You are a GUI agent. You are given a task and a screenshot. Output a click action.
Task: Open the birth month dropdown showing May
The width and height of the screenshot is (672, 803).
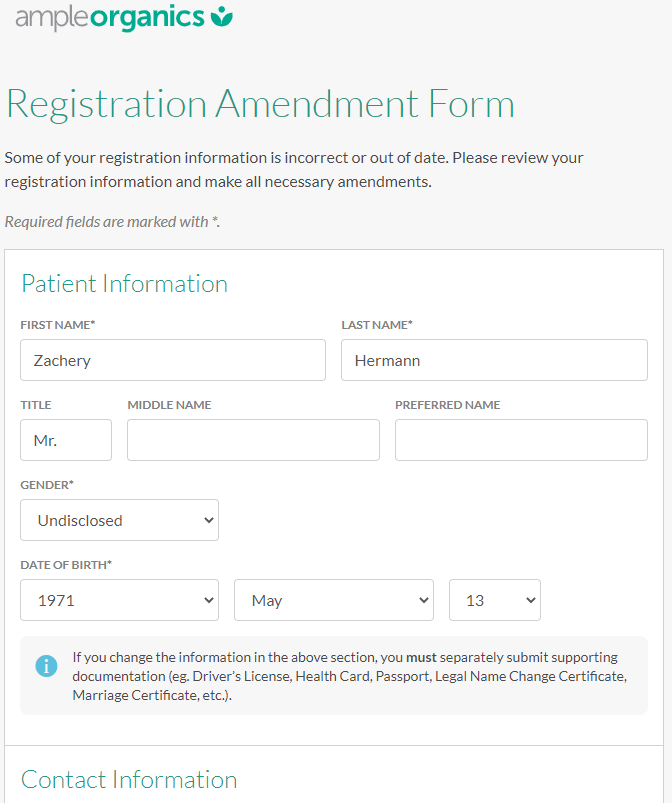click(x=333, y=600)
